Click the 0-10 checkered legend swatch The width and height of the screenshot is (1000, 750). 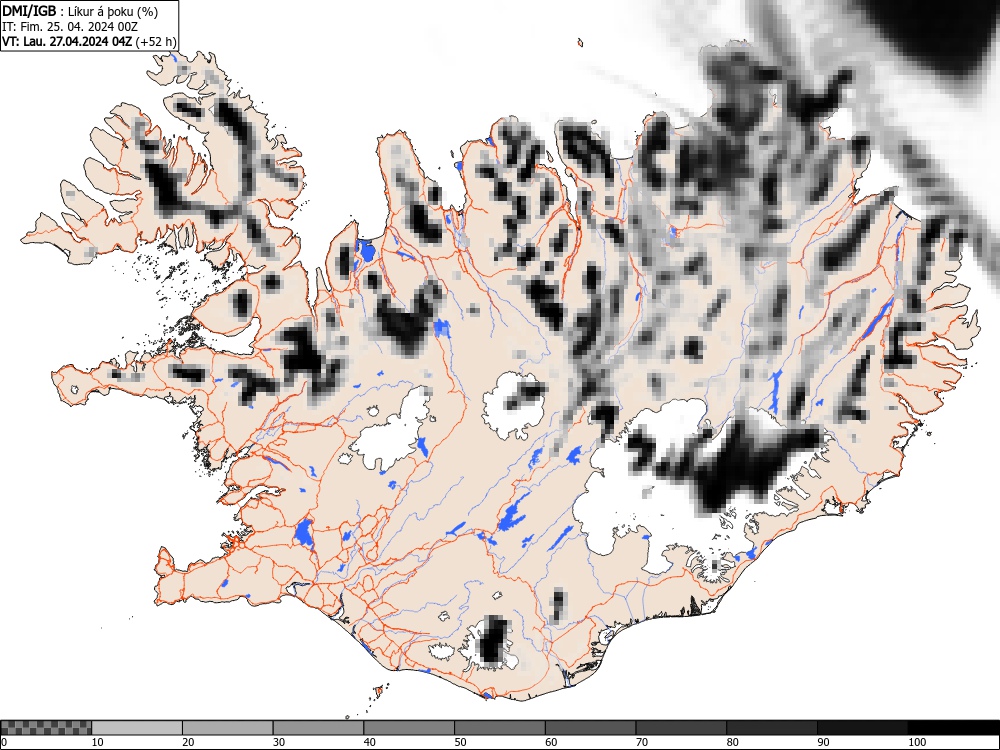[46, 728]
